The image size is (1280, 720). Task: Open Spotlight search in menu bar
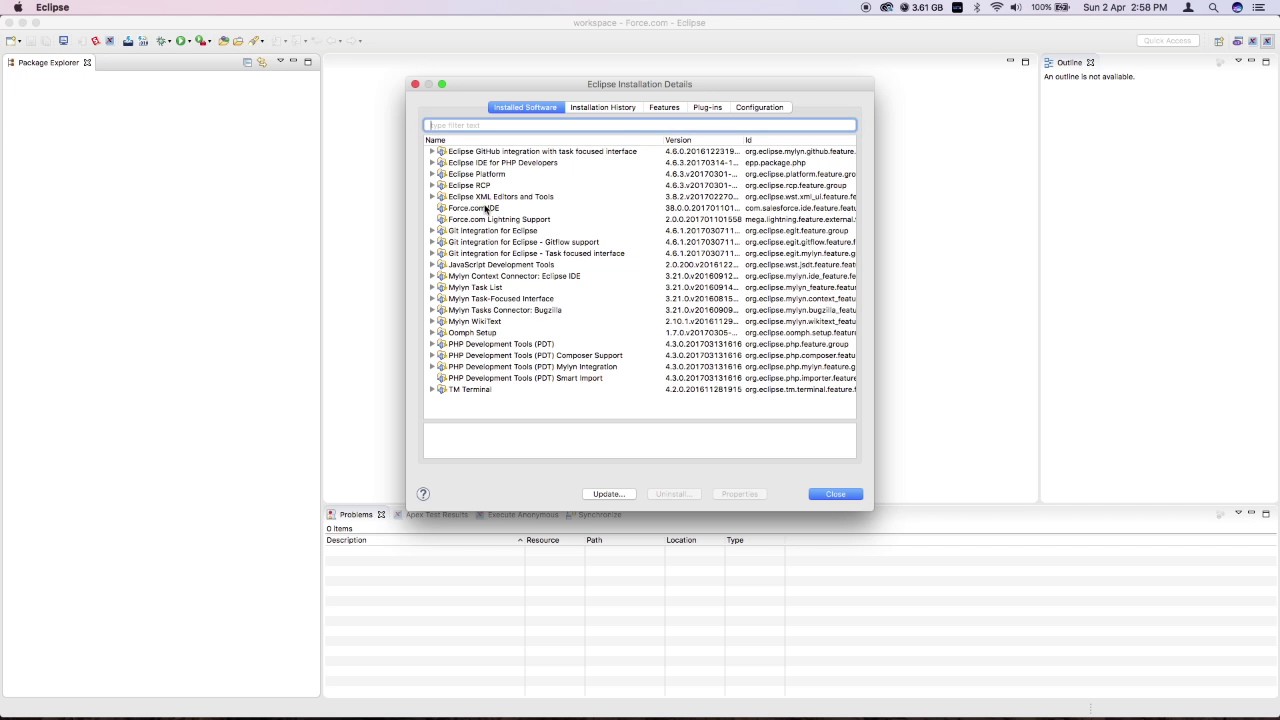1213,7
